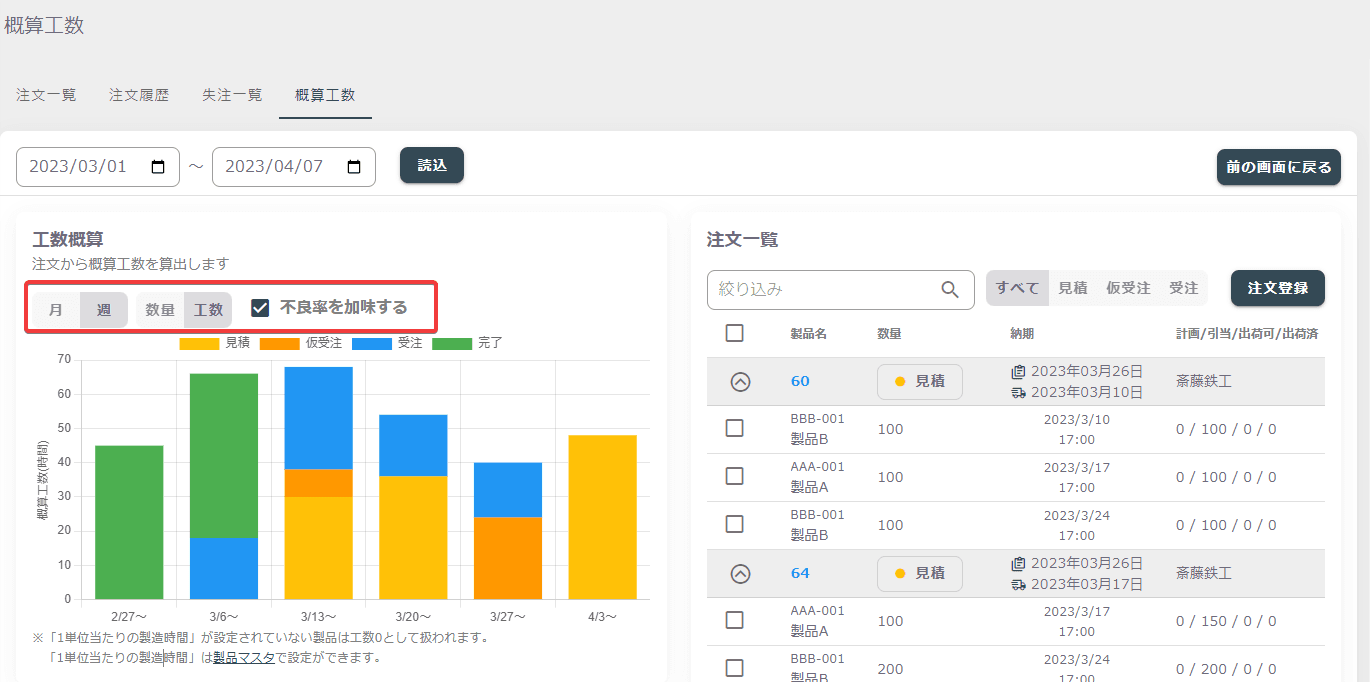
Task: Click the search magnifier in 絞り込み field
Action: pos(950,289)
